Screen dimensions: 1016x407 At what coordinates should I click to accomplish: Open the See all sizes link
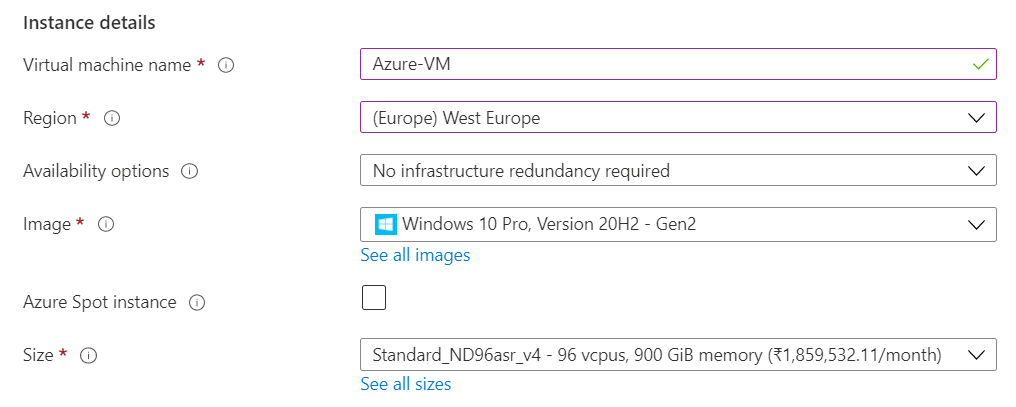(406, 384)
